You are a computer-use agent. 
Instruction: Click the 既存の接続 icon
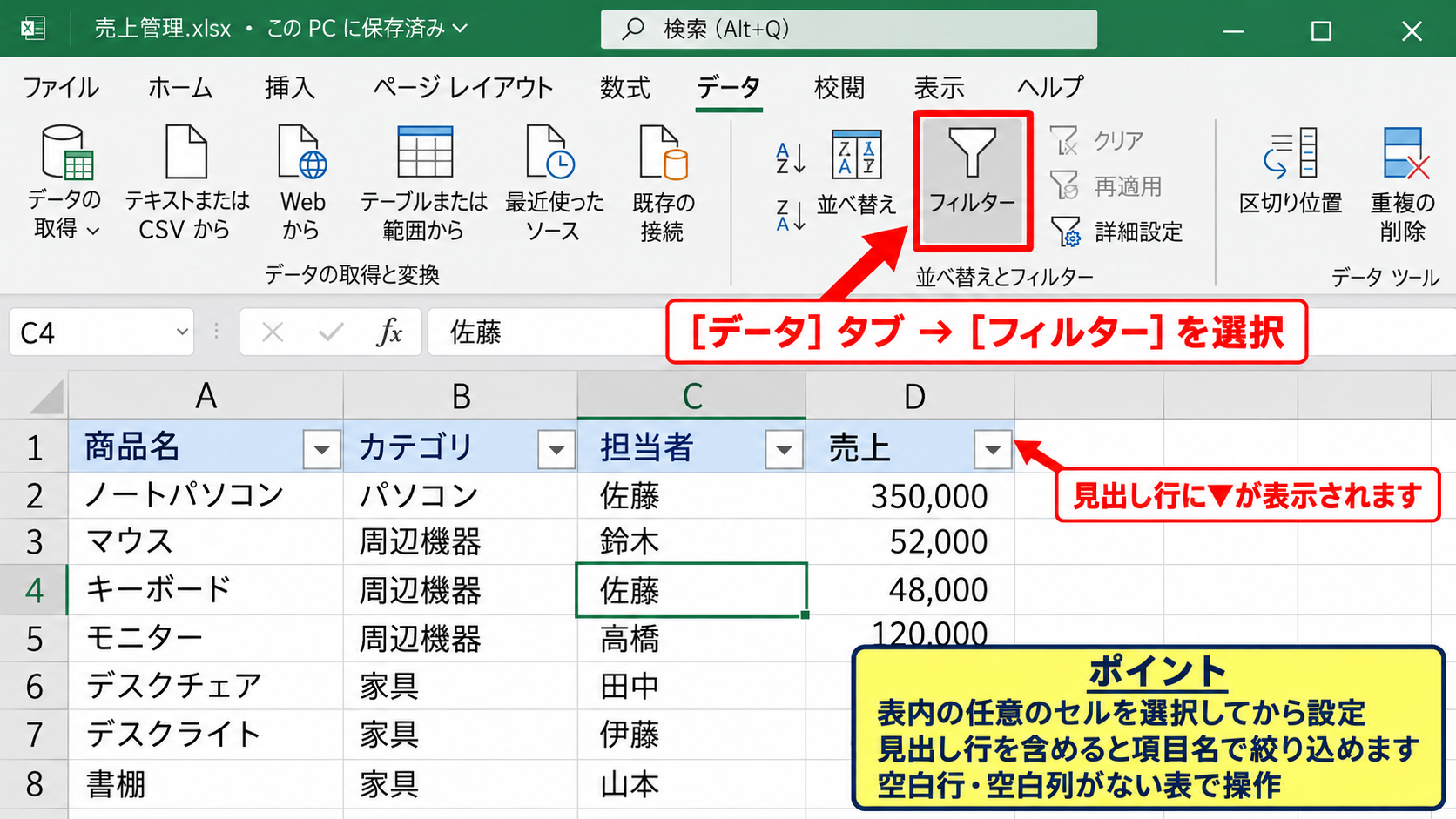point(663,183)
